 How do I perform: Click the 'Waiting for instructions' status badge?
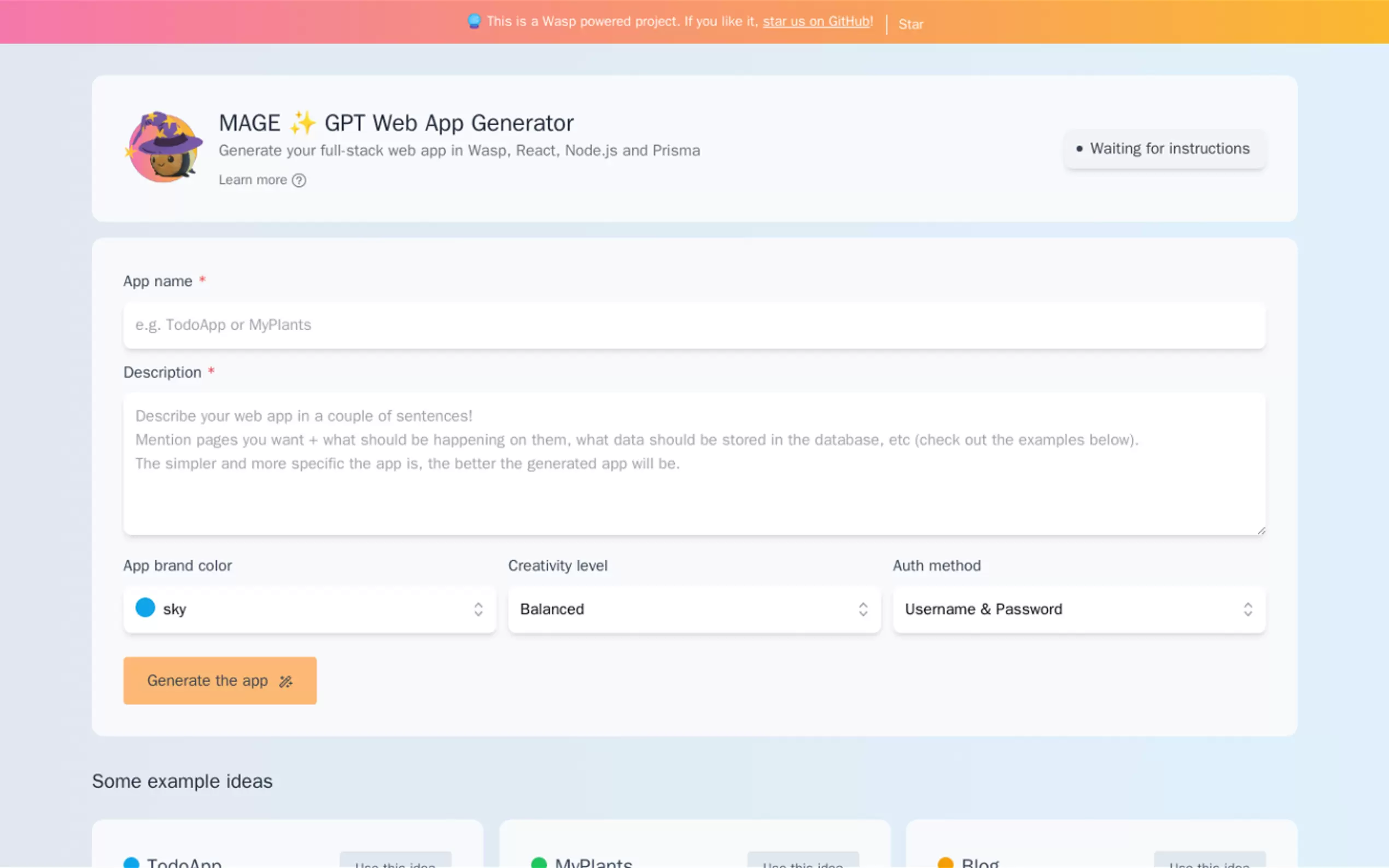[1164, 149]
